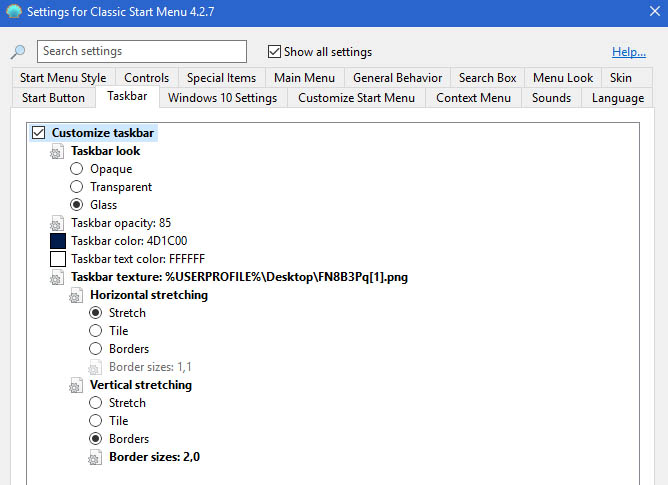668x485 pixels.
Task: Open the Start Menu Style tab
Action: [63, 78]
